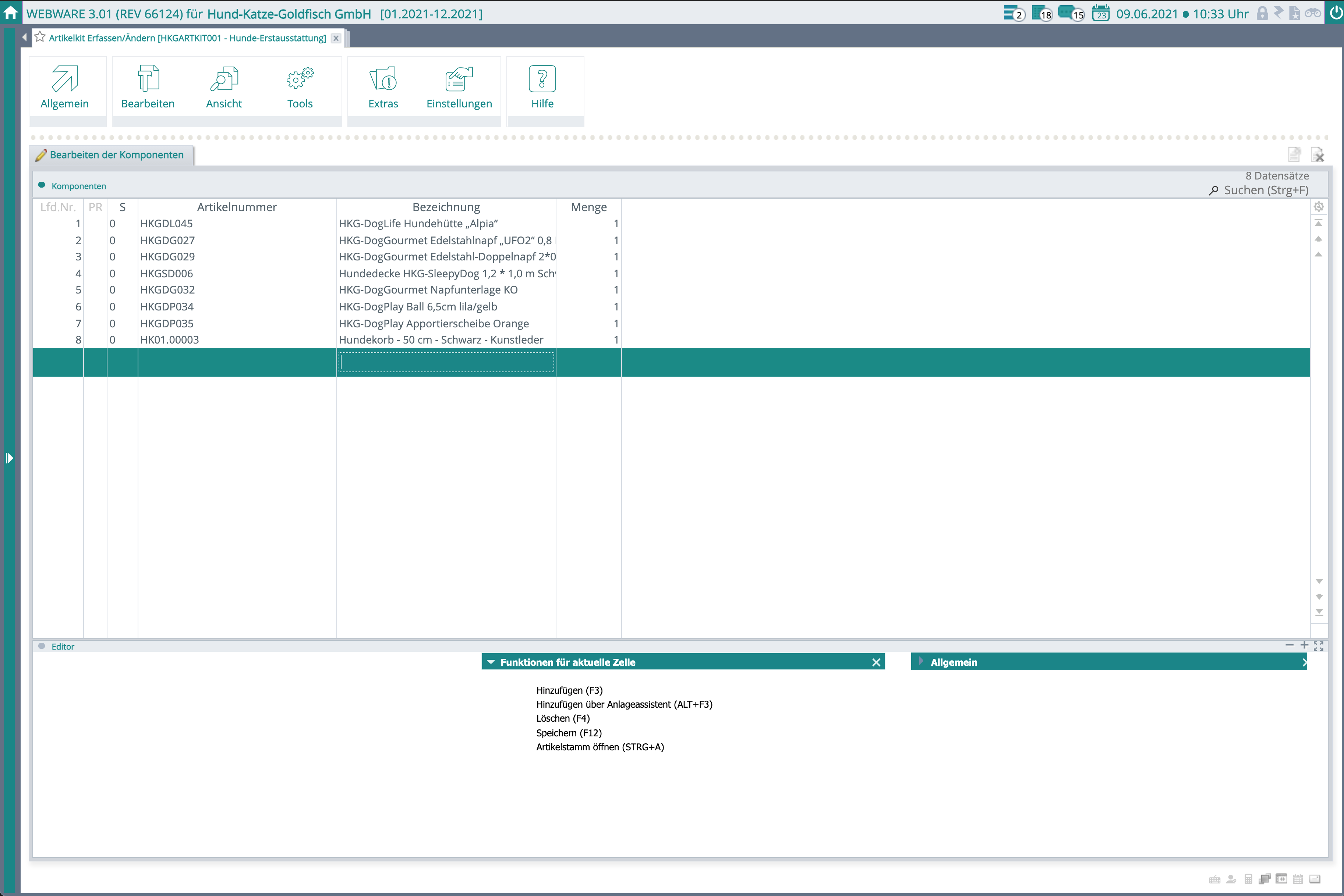Click the empty Bezeichnung input cell
1344x896 pixels.
[446, 362]
